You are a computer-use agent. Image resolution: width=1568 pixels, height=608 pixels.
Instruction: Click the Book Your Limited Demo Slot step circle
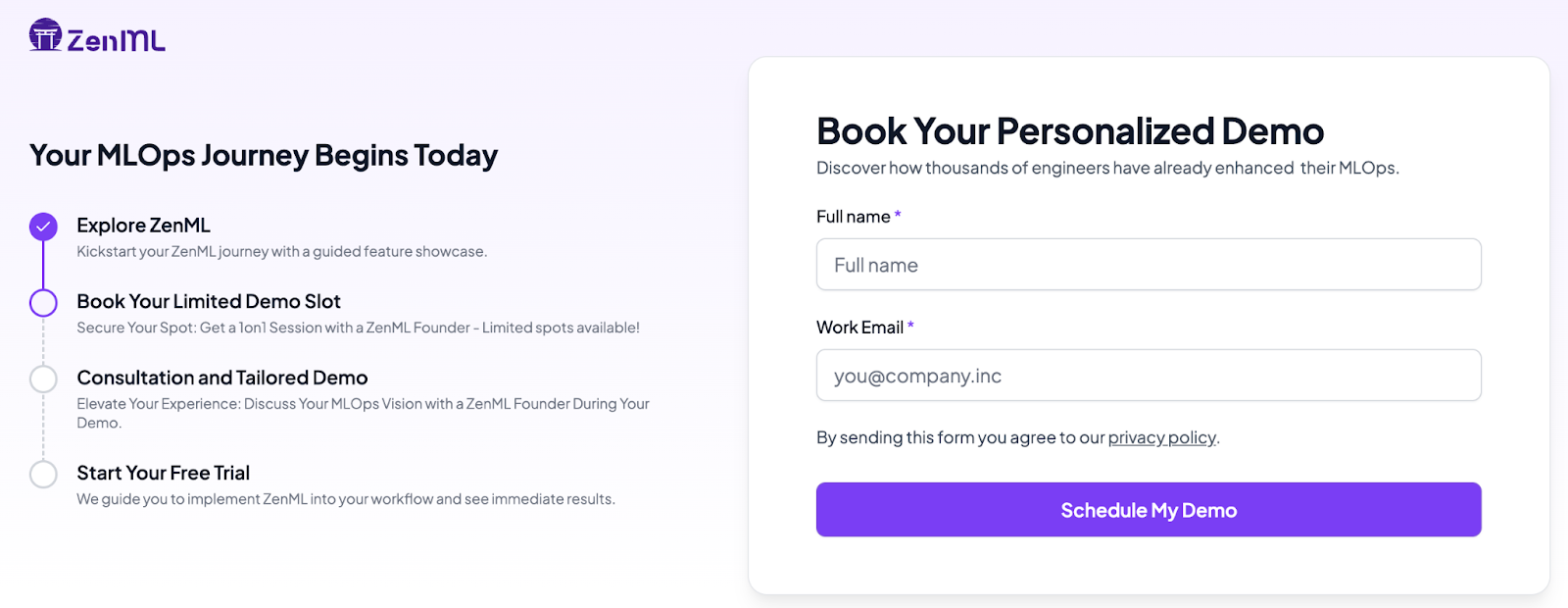point(43,303)
